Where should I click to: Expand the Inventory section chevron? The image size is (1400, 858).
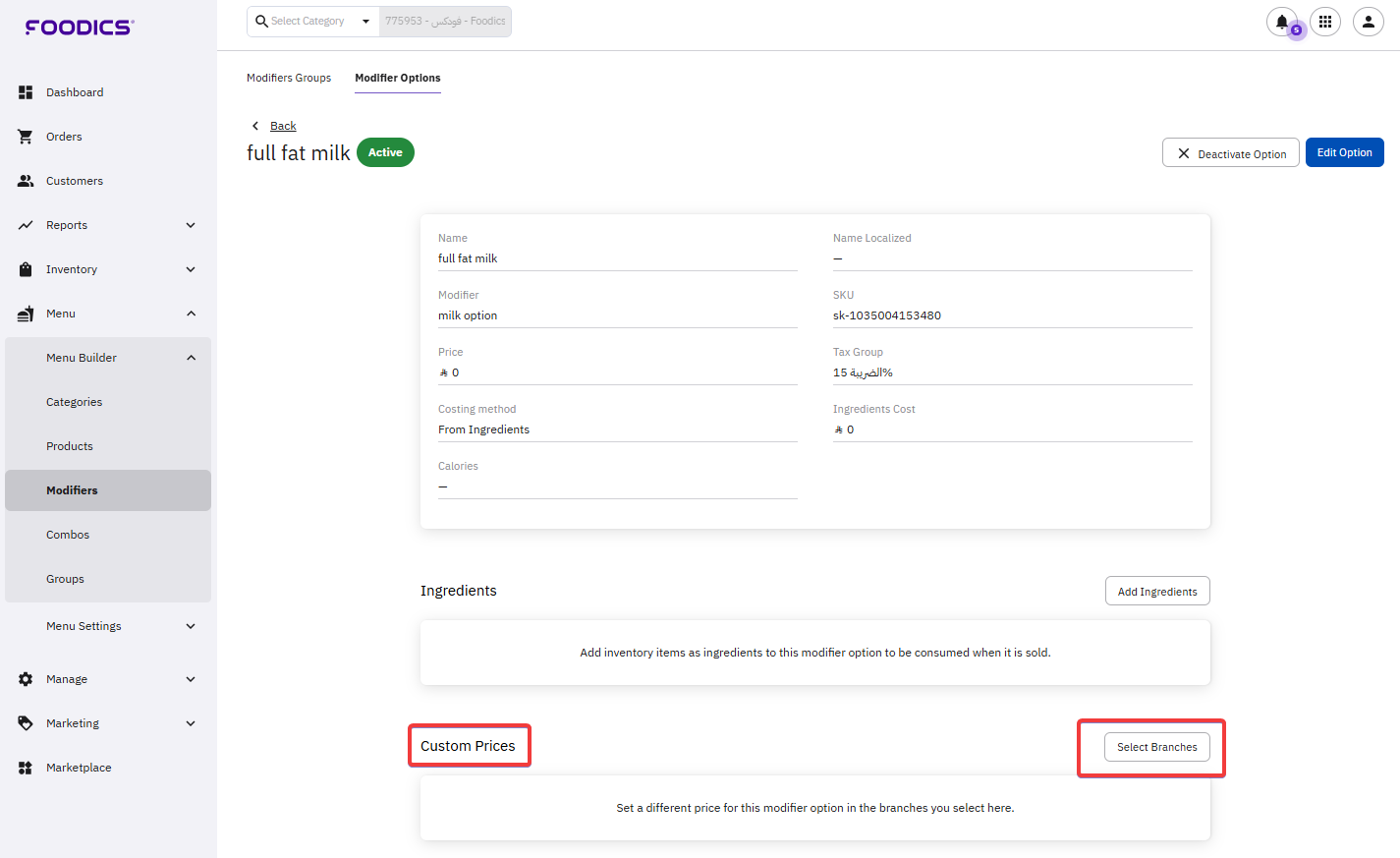pyautogui.click(x=191, y=269)
